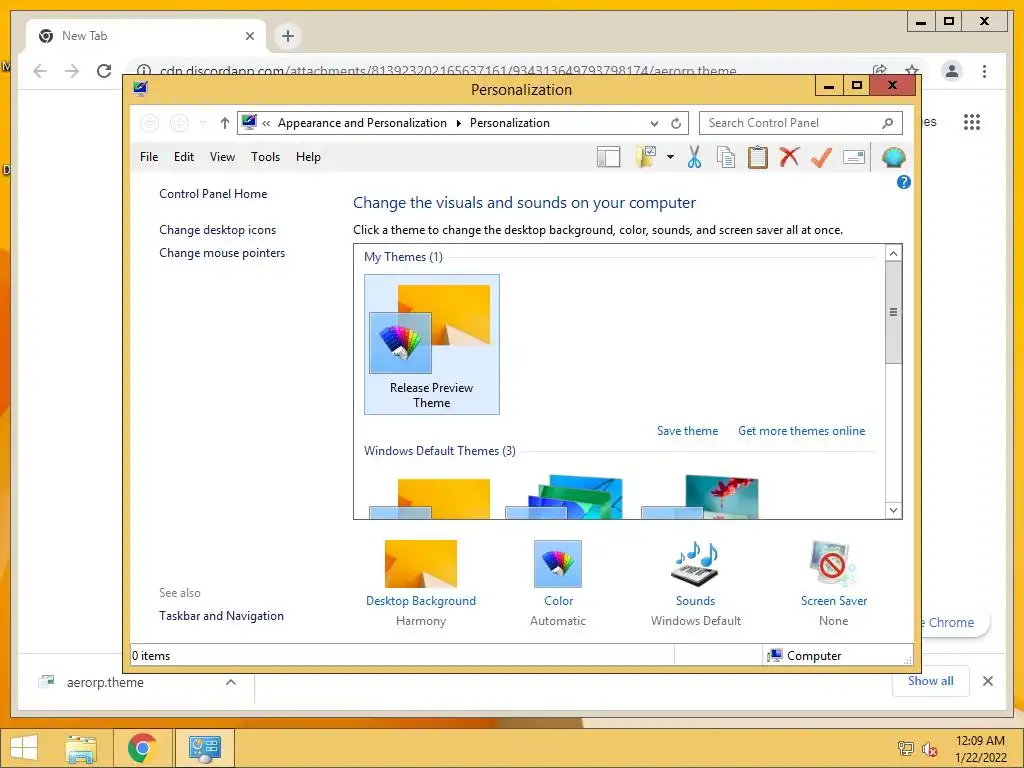This screenshot has height=768, width=1024.
Task: Click the Save theme link
Action: tap(687, 431)
